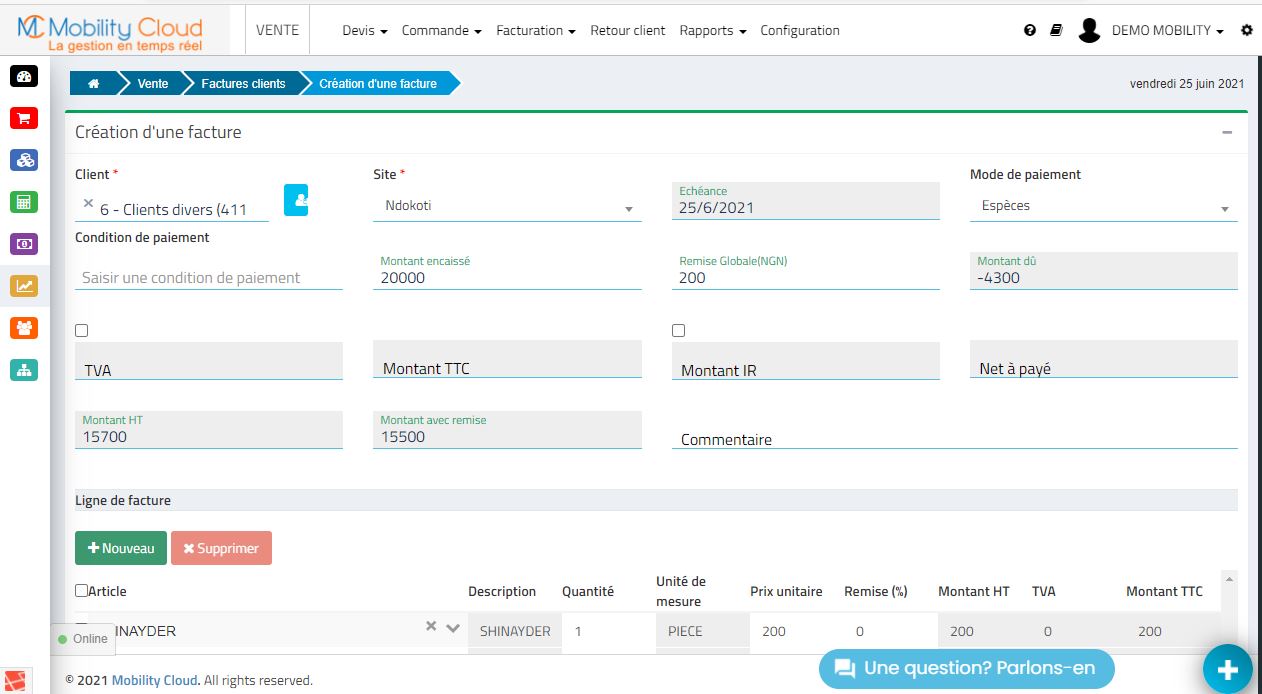Open the teal organization chart sidebar icon
This screenshot has height=694, width=1262.
point(24,369)
